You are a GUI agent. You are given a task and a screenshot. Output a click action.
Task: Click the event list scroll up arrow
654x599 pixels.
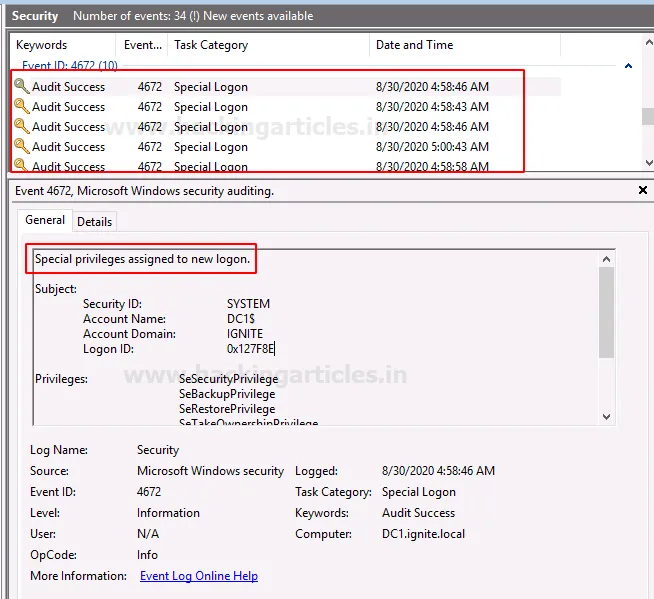coord(647,43)
